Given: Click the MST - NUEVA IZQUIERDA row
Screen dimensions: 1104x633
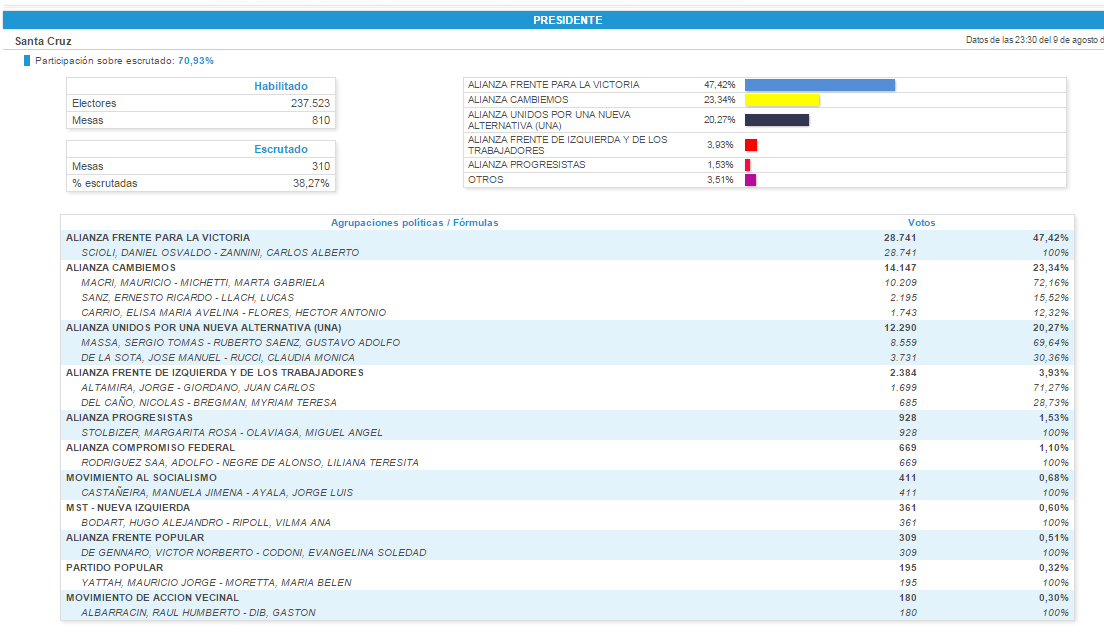Looking at the screenshot, I should click(x=567, y=508).
